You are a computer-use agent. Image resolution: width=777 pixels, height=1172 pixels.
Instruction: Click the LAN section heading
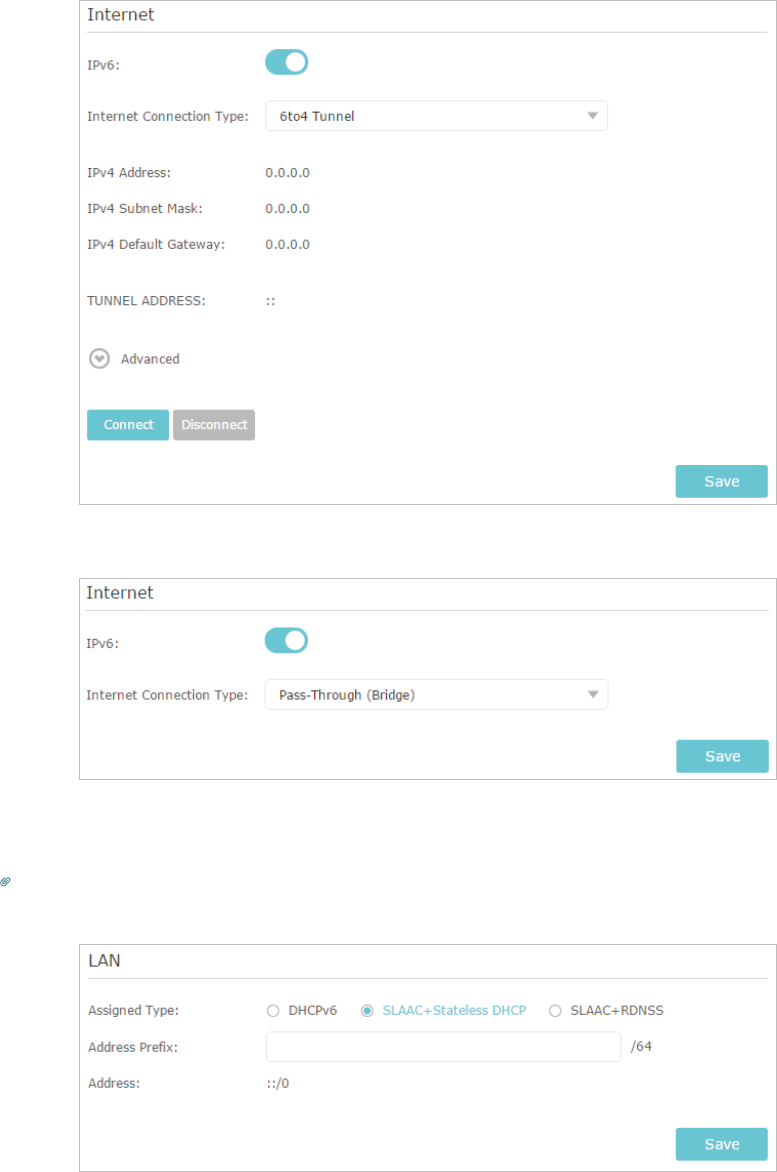[105, 960]
